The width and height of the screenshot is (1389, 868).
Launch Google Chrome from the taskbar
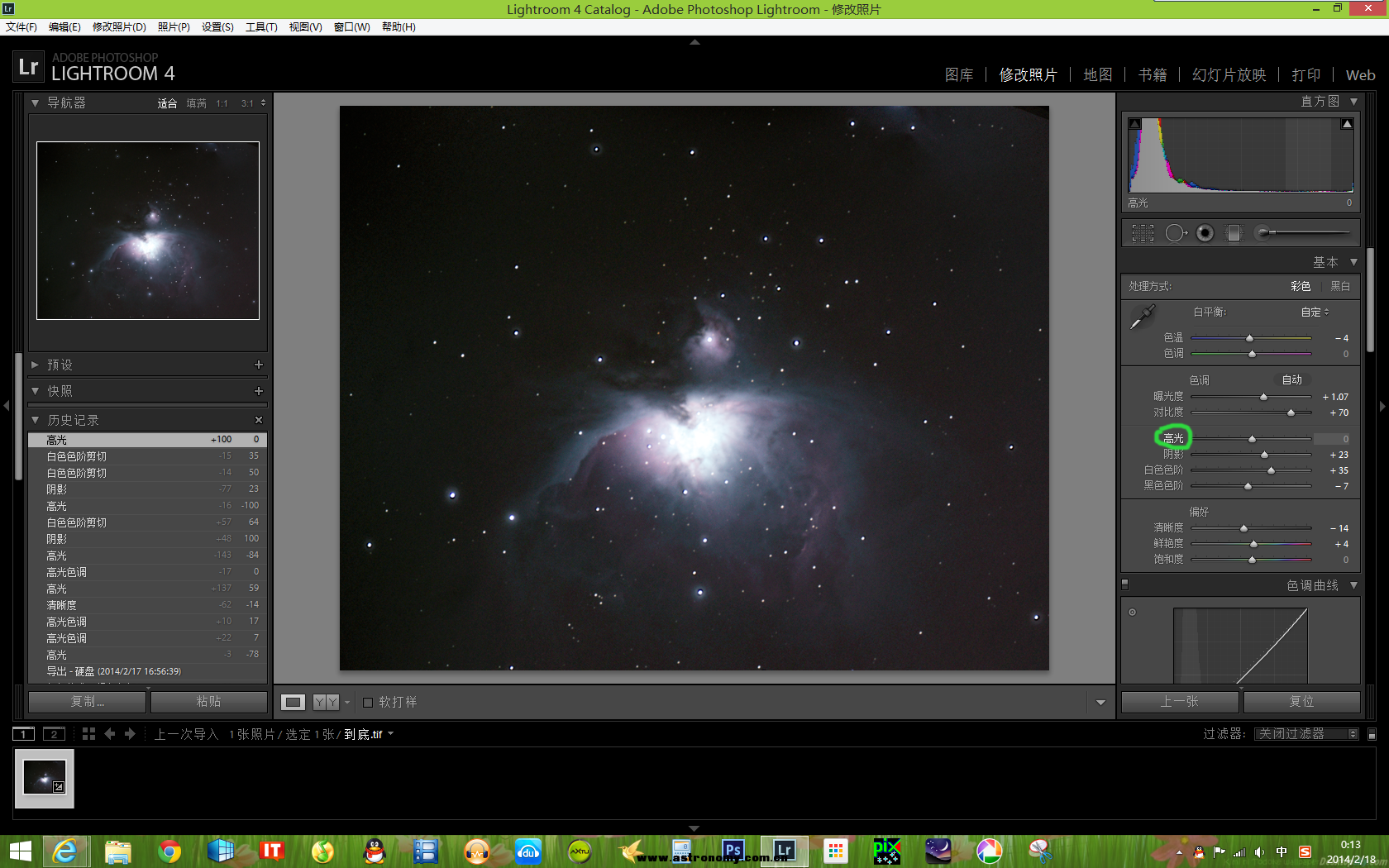click(x=169, y=851)
